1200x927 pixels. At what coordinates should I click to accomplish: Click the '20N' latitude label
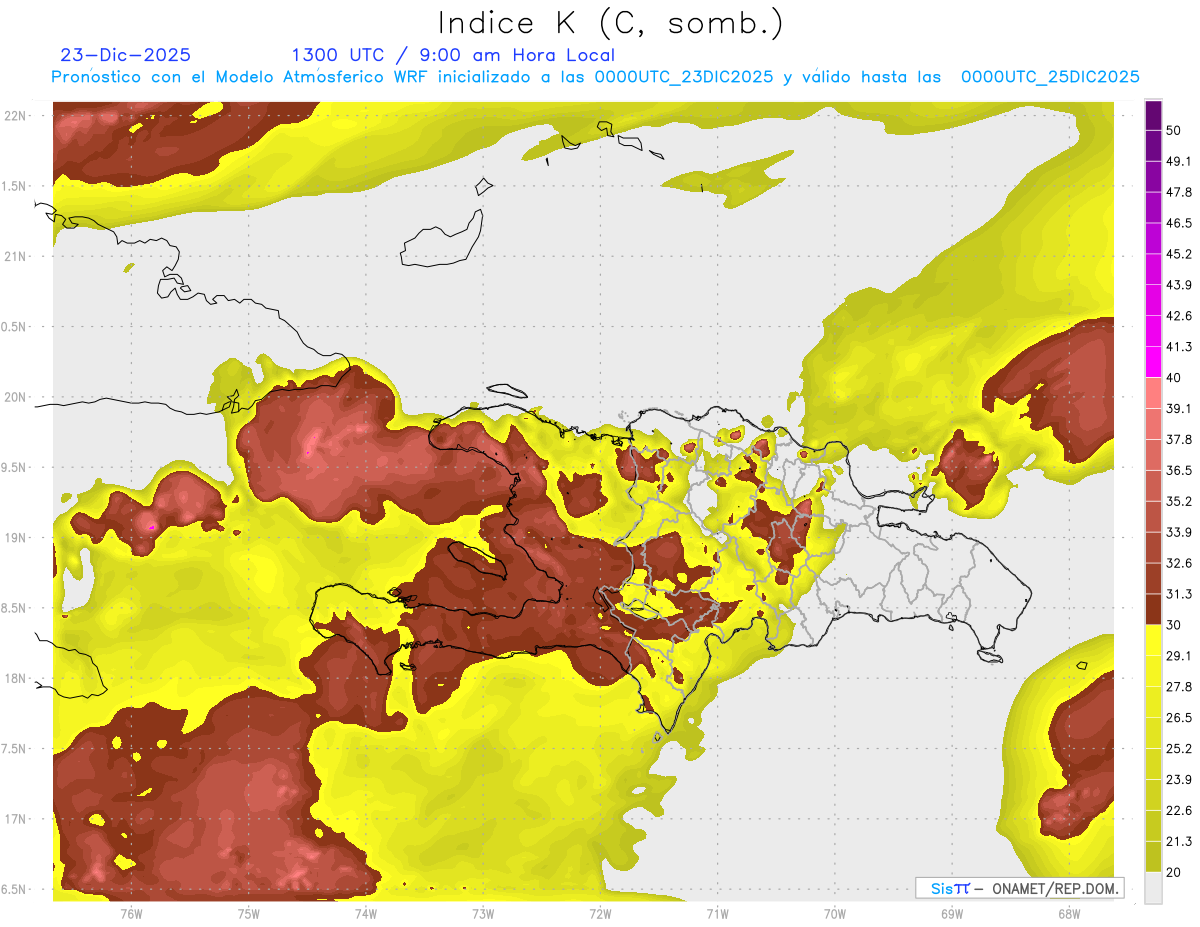tap(15, 397)
